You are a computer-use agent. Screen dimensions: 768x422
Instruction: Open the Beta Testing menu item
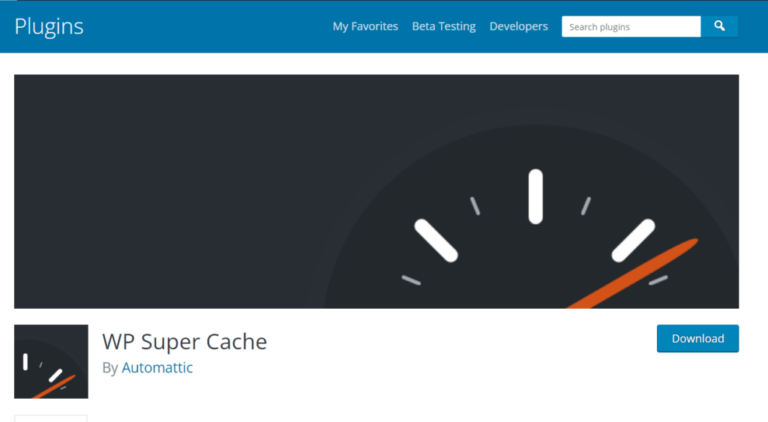pos(444,26)
